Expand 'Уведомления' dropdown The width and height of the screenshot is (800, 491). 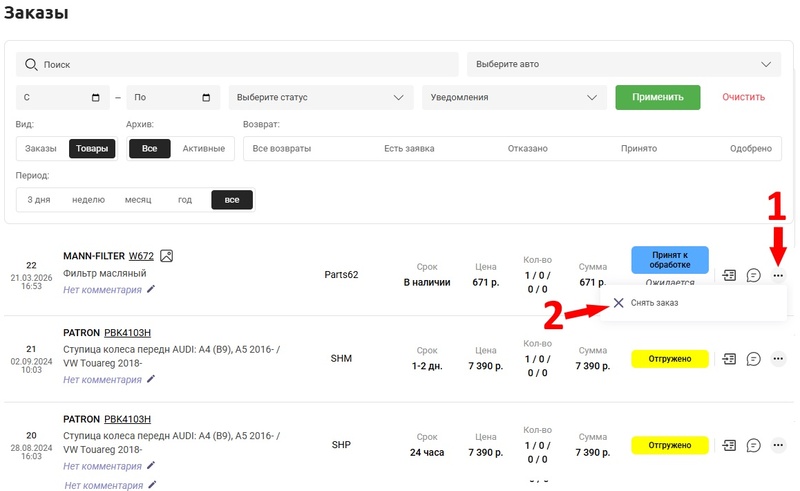click(x=514, y=98)
